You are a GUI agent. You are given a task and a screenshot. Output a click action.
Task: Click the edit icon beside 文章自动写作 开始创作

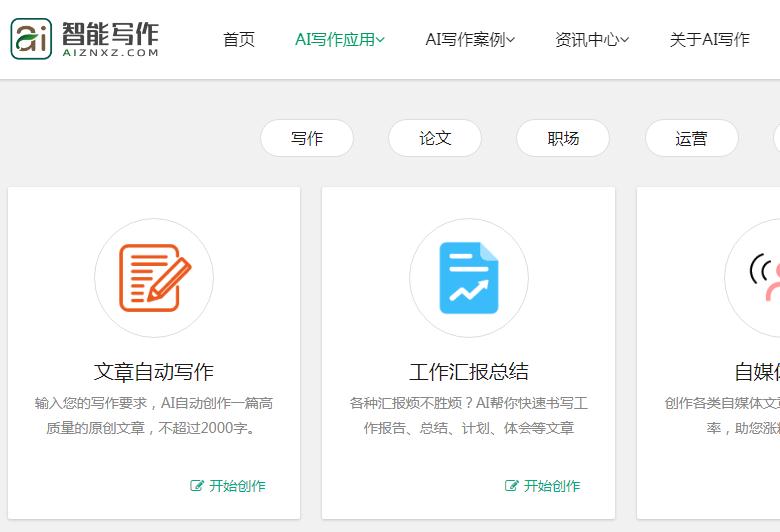(197, 486)
